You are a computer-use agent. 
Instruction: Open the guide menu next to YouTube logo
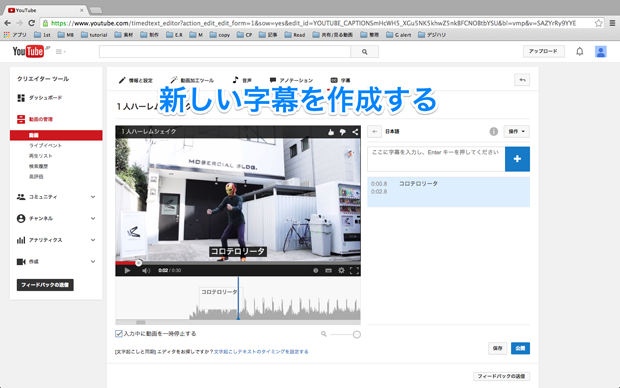[x=60, y=52]
